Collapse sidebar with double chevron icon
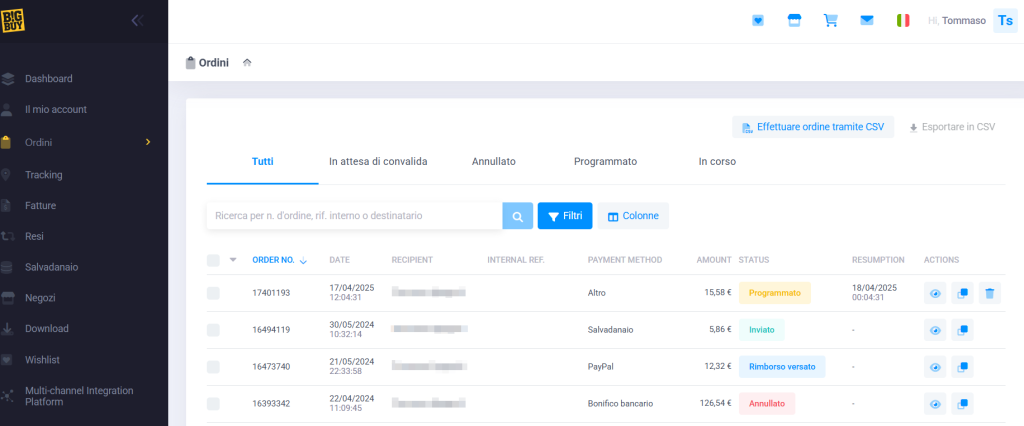This screenshot has height=426, width=1024. (137, 20)
